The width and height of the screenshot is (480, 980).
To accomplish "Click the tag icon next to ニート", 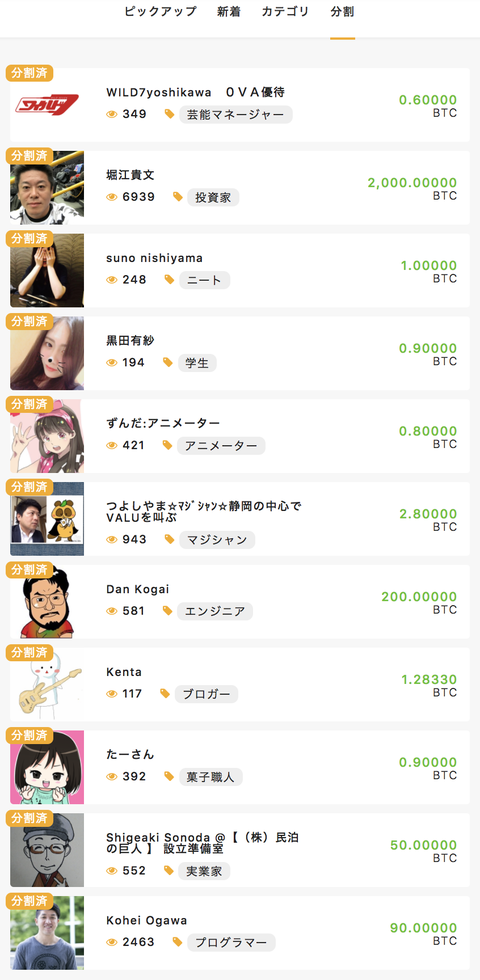I will point(169,280).
